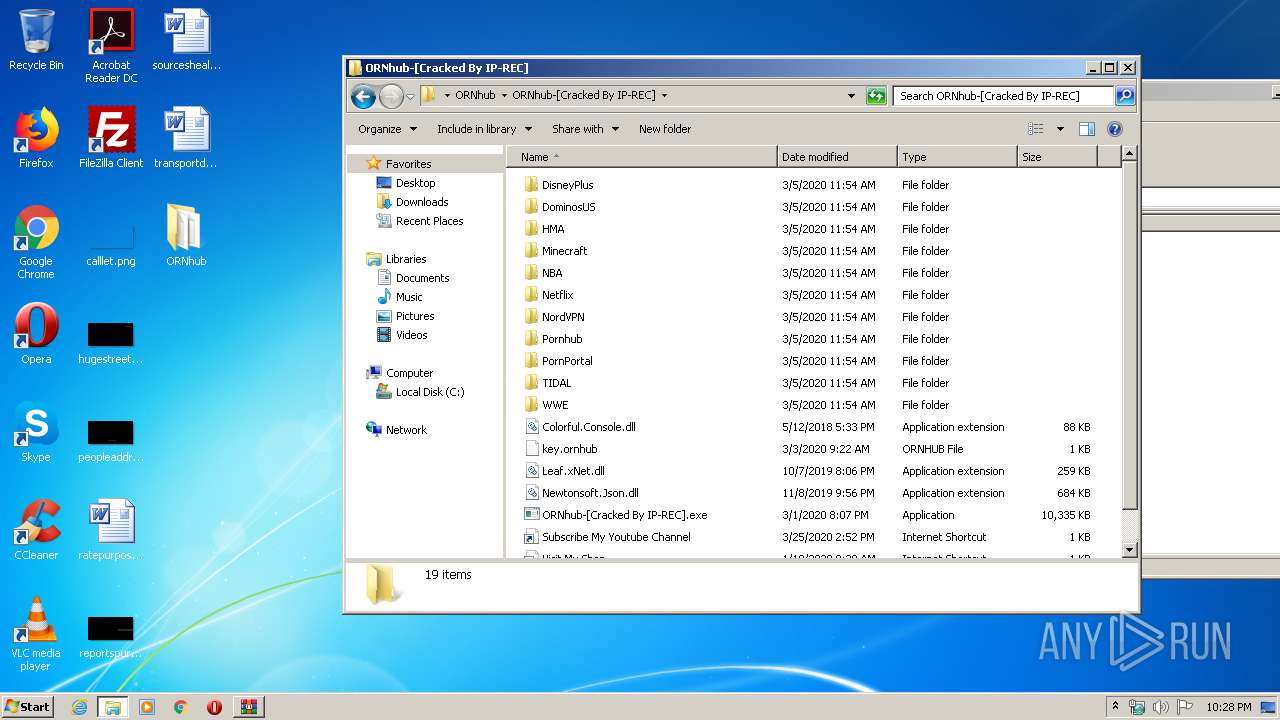Open Videos library in sidebar

click(x=411, y=335)
